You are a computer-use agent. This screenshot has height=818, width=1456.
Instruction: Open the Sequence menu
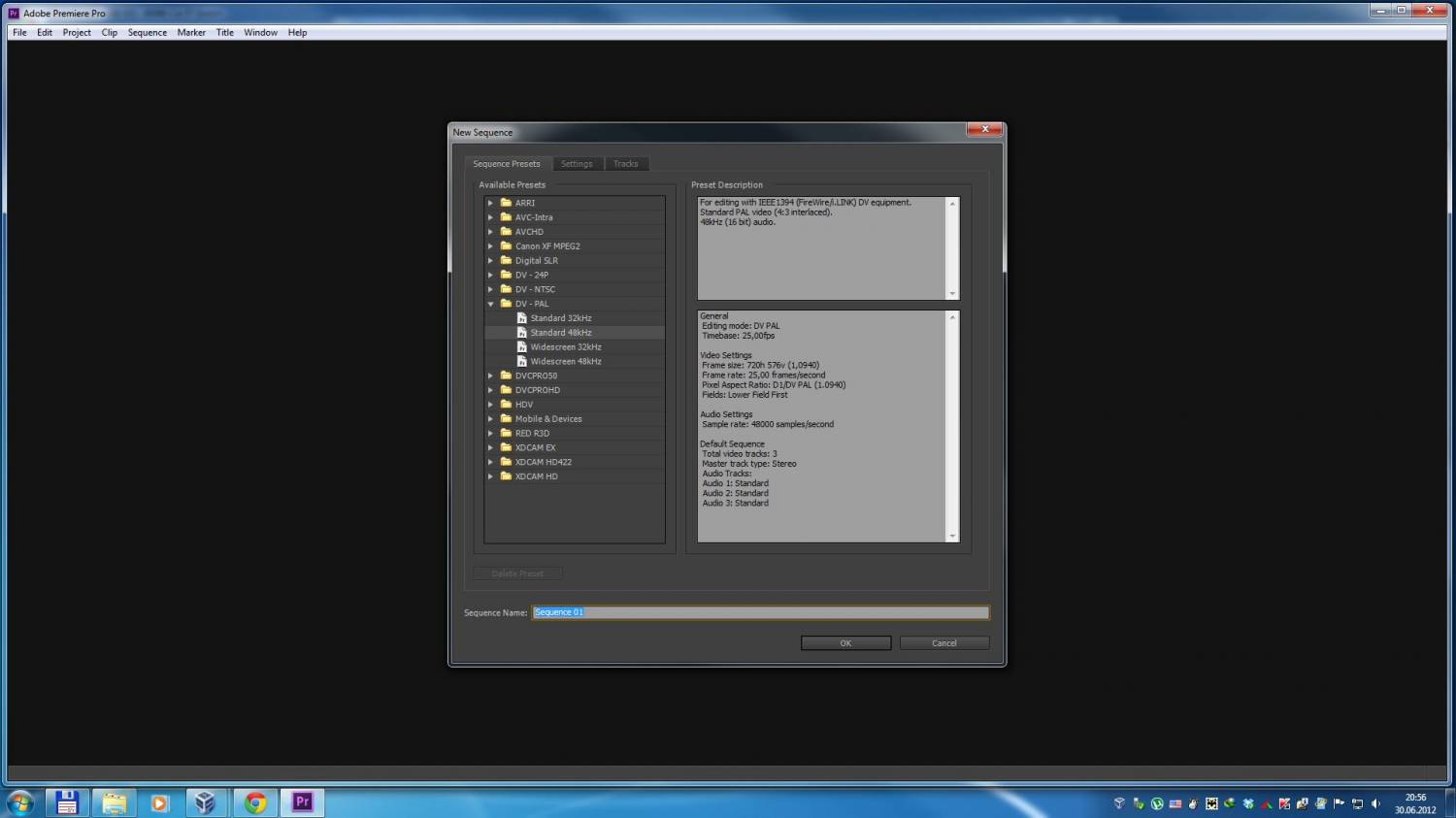tap(147, 32)
